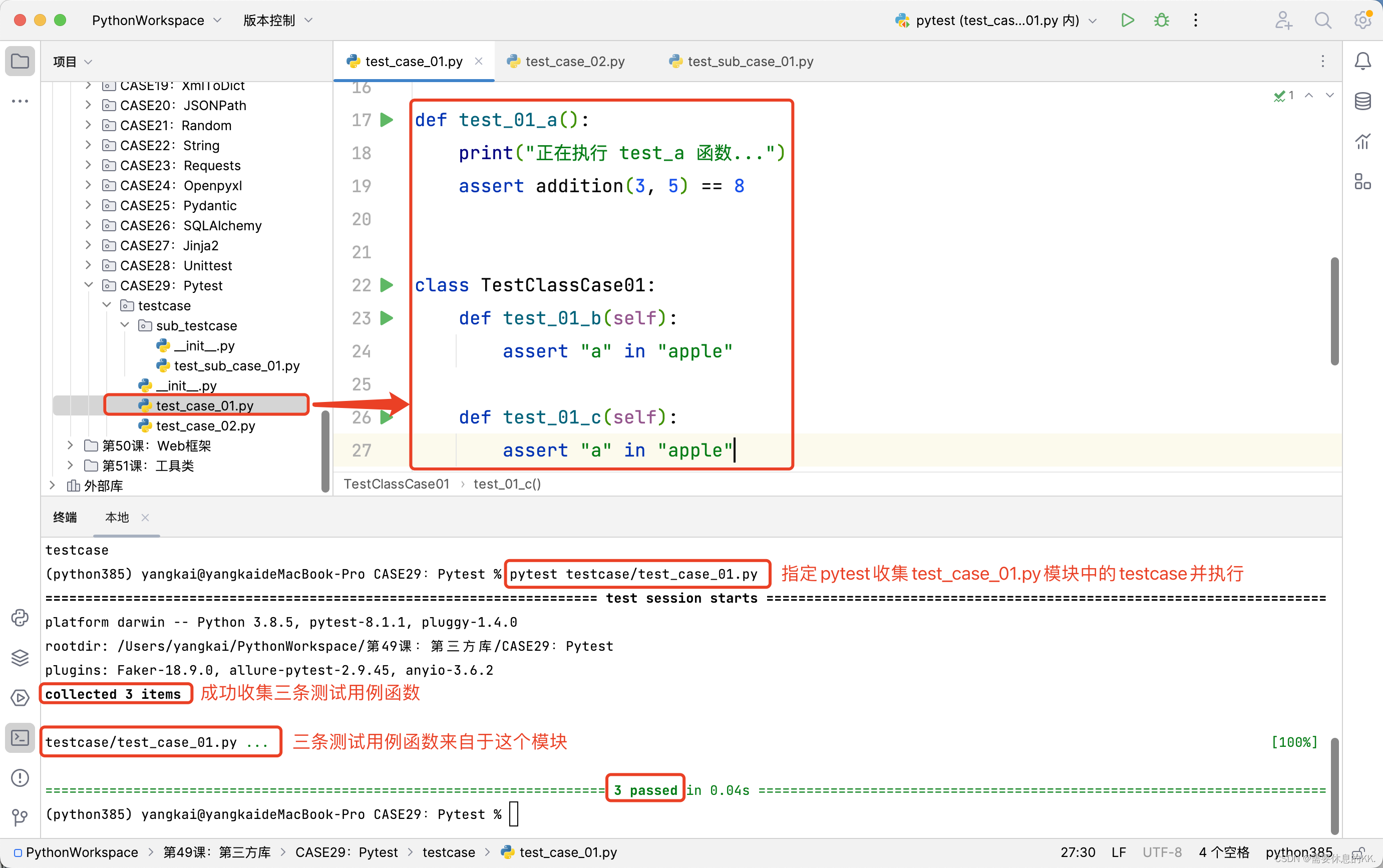The image size is (1383, 868).
Task: Switch the python385 interpreter
Action: click(1298, 852)
